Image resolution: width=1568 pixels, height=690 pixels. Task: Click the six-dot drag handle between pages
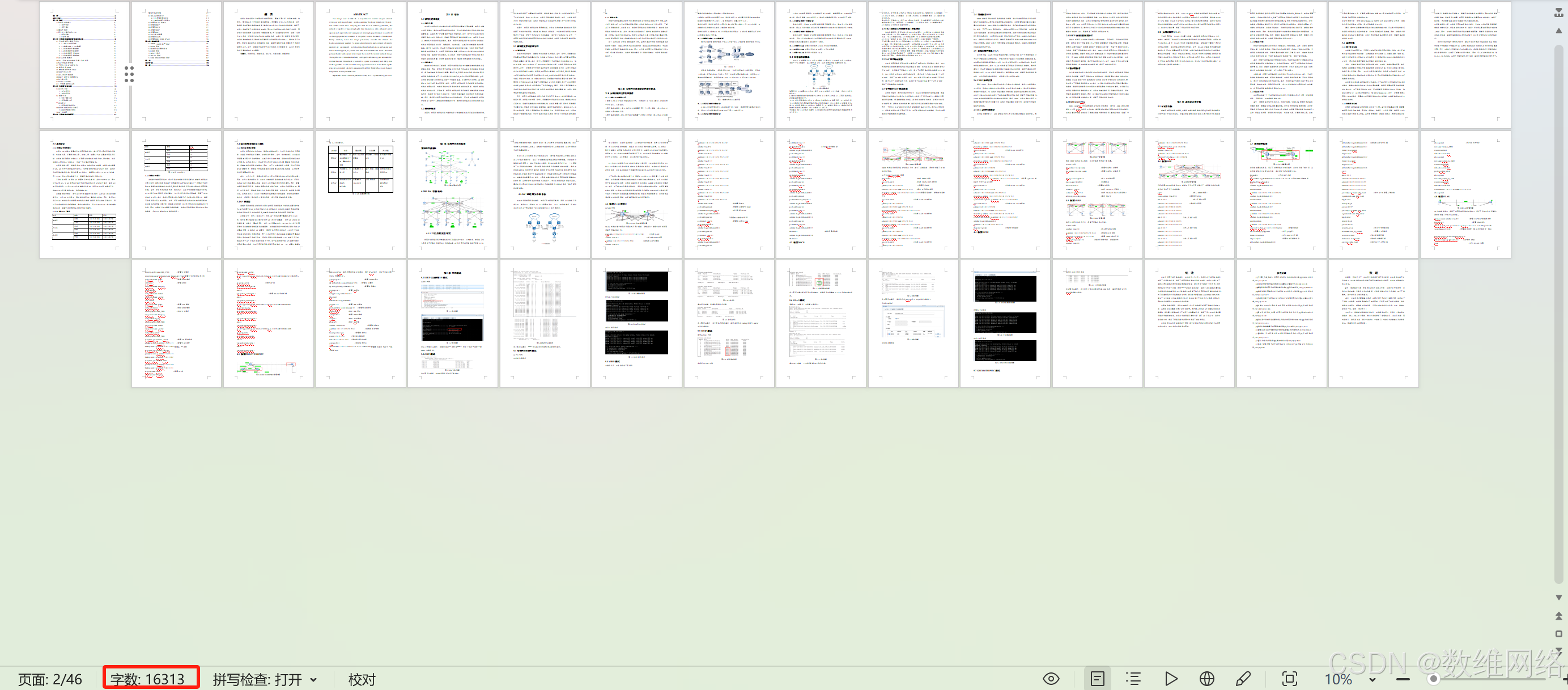pyautogui.click(x=129, y=74)
